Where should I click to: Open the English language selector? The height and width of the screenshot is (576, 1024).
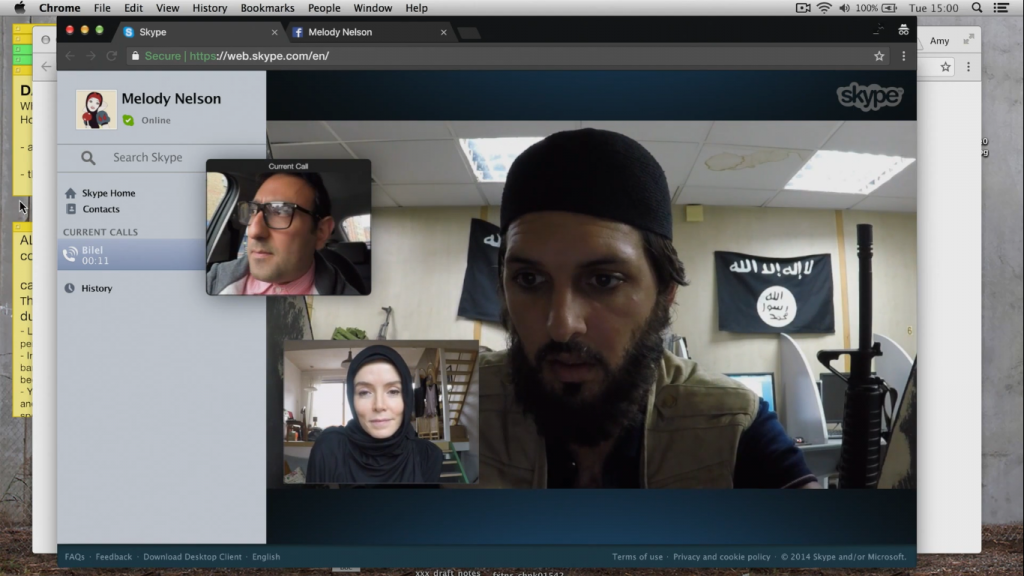click(x=266, y=557)
